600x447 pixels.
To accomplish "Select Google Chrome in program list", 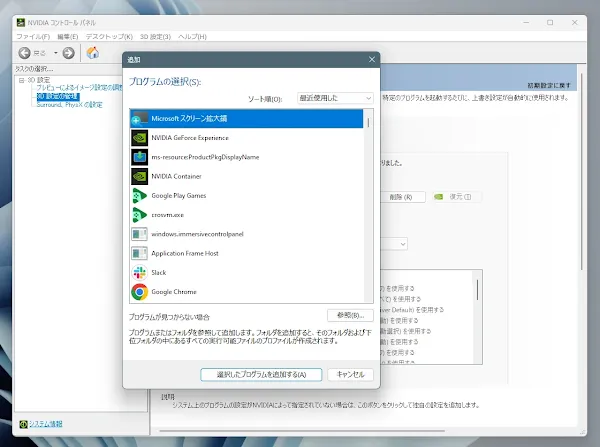I will pos(246,292).
